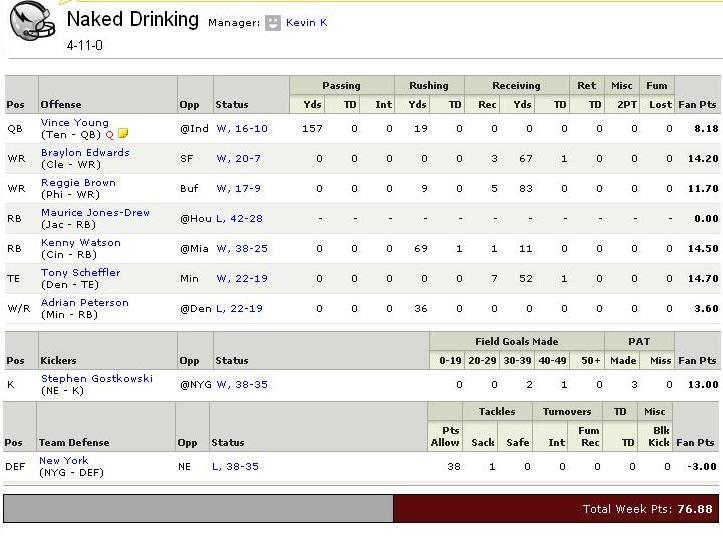View L, 22-19 result for Adrian Peterson
This screenshot has height=539, width=723.
tap(239, 308)
